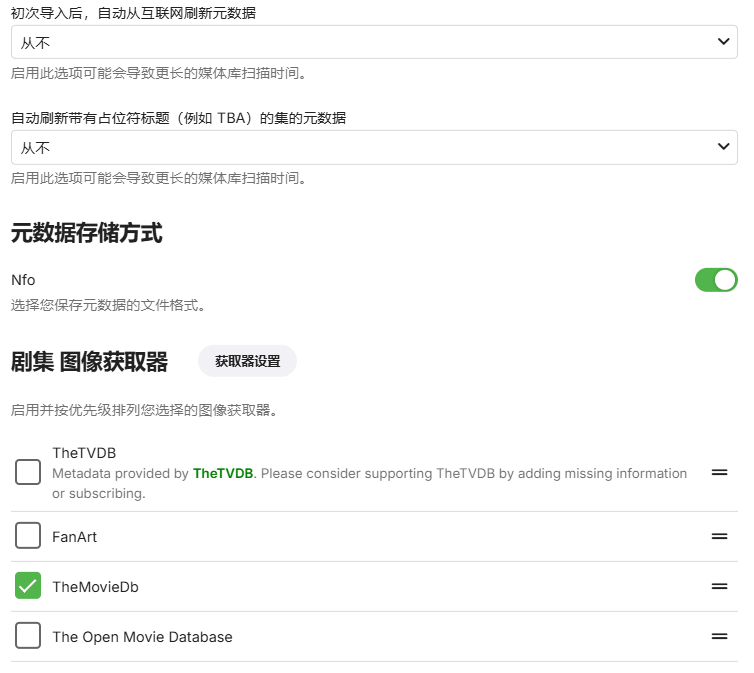Screen dimensions: 754x673
Task: Click the TheMovieDb label text
Action: click(x=95, y=587)
